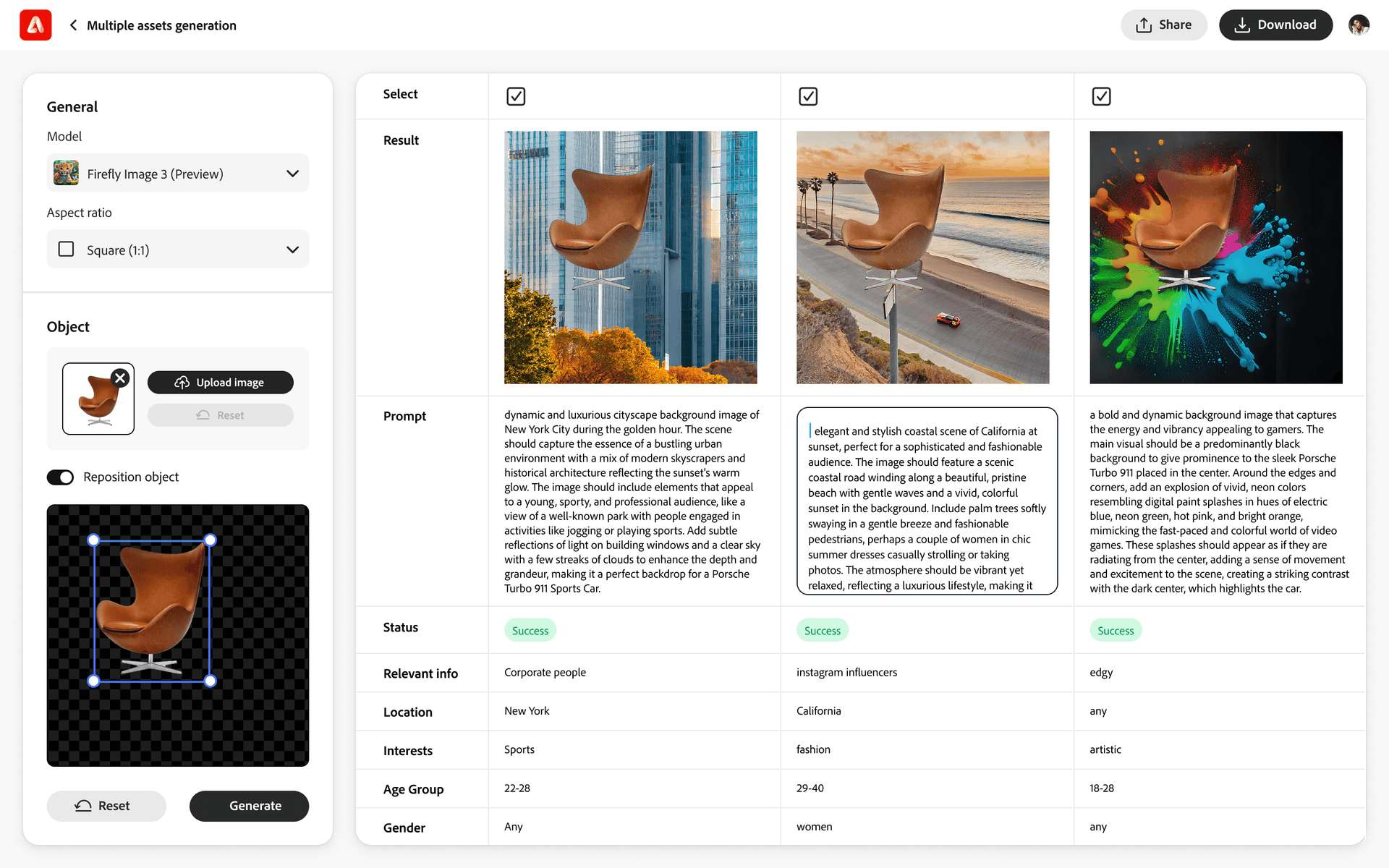Generate new assets

coord(249,806)
